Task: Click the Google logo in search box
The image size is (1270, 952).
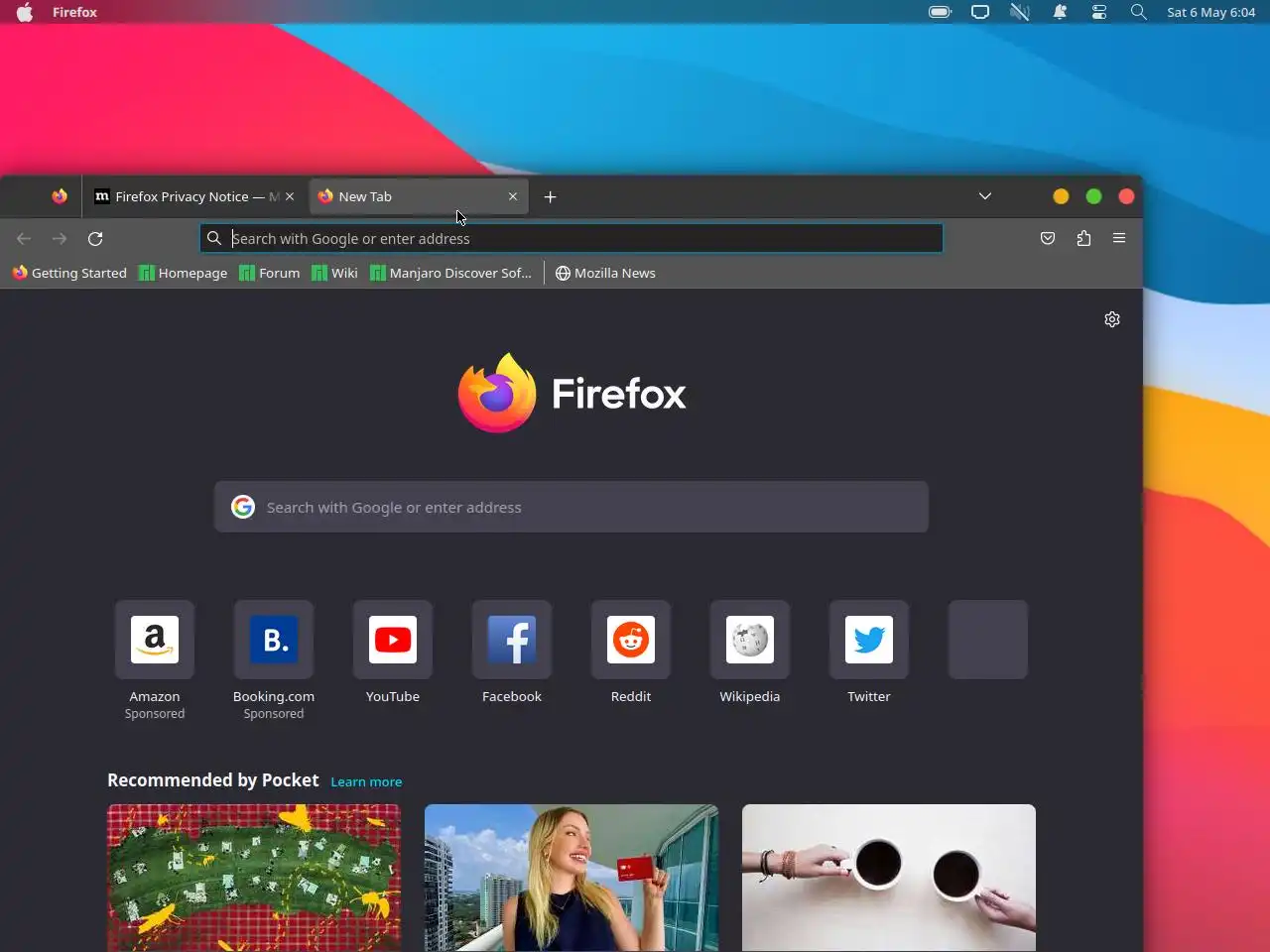Action: [x=243, y=507]
